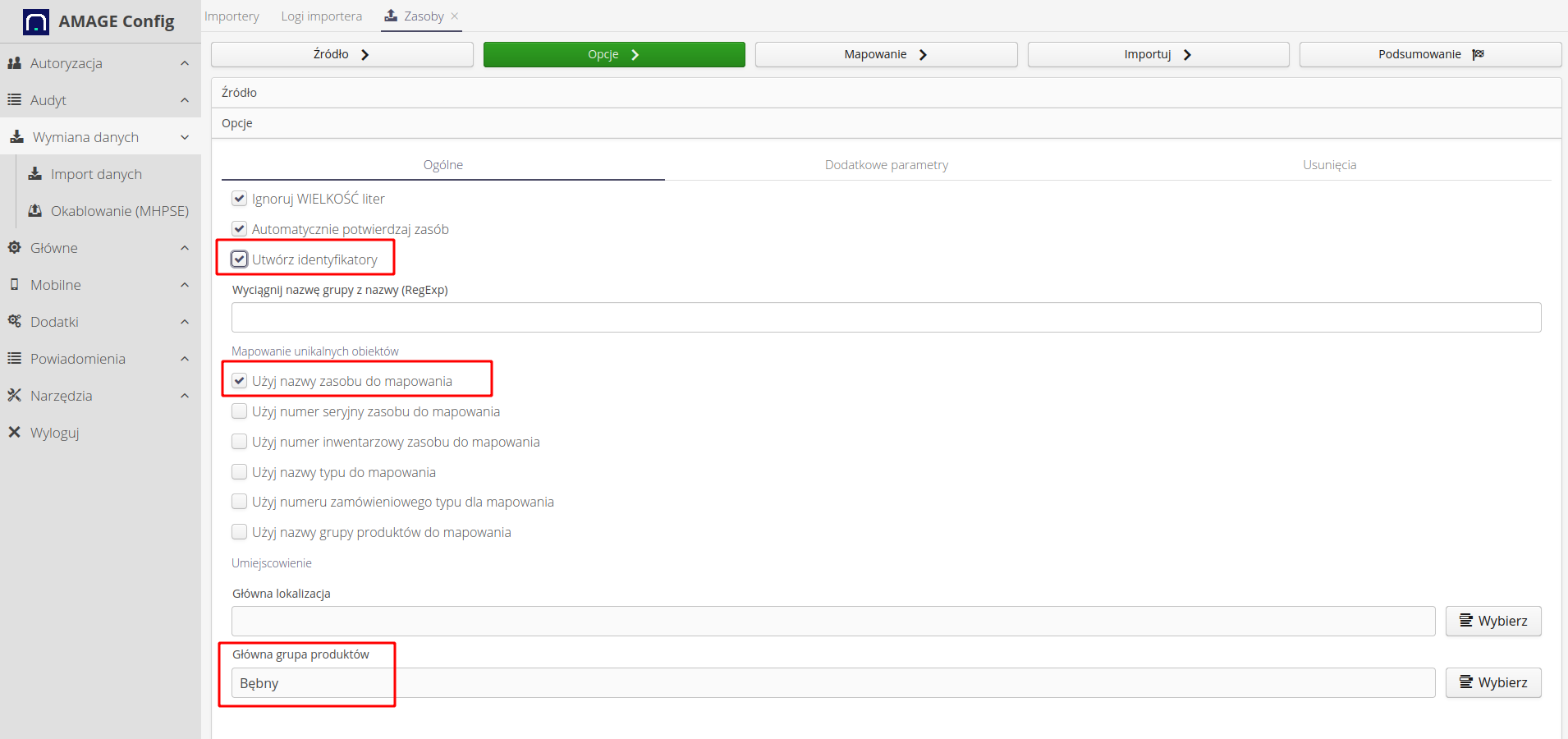Viewport: 1568px width, 739px height.
Task: Click the Import danych download icon
Action: (x=35, y=174)
